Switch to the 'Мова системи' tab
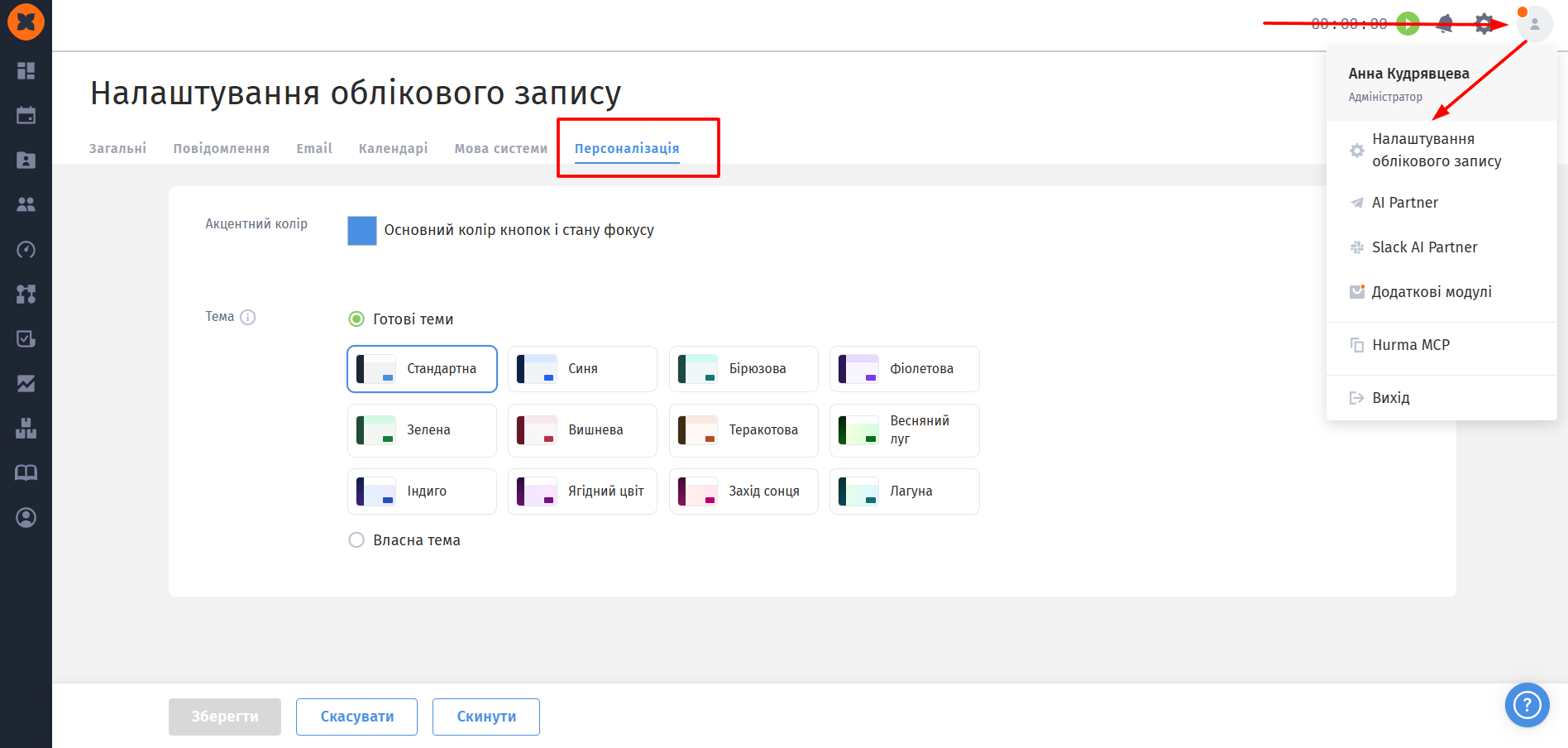The image size is (1568, 748). click(500, 148)
